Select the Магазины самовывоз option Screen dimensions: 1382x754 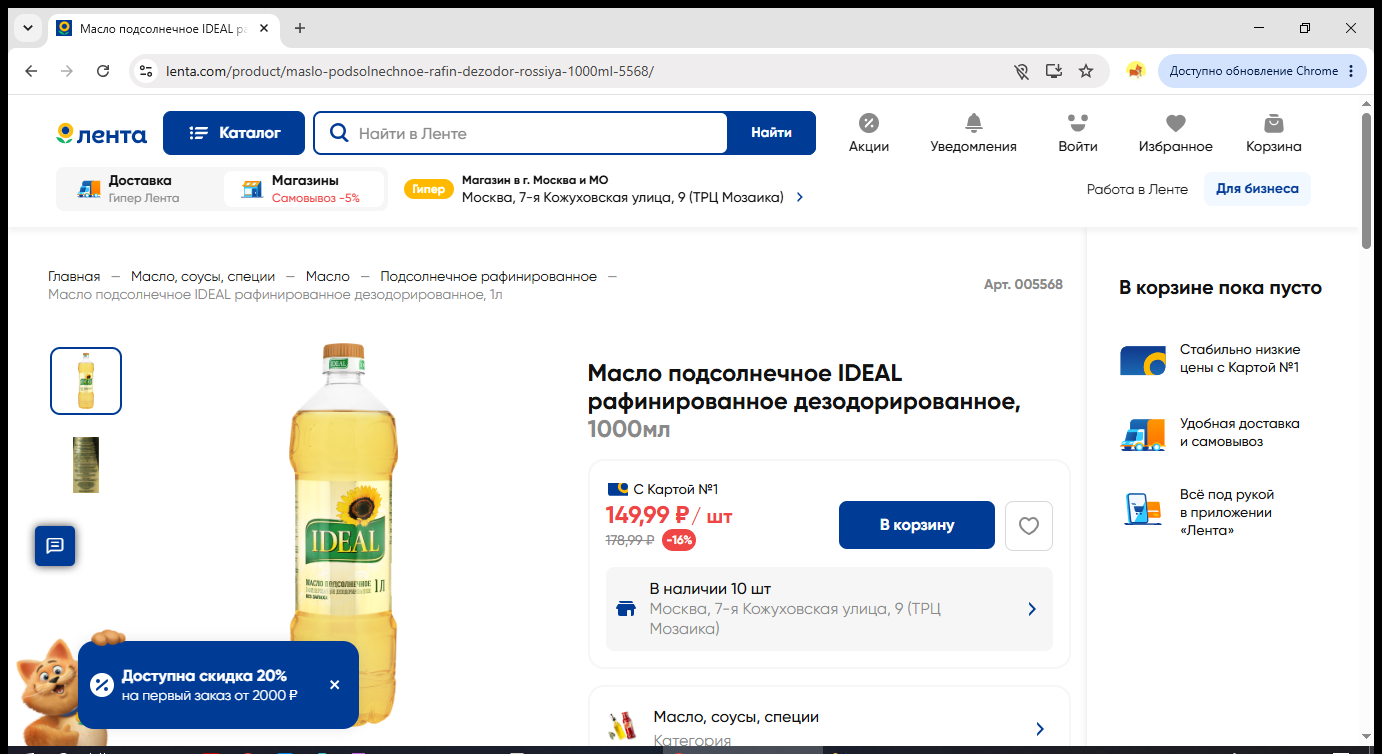coord(304,189)
